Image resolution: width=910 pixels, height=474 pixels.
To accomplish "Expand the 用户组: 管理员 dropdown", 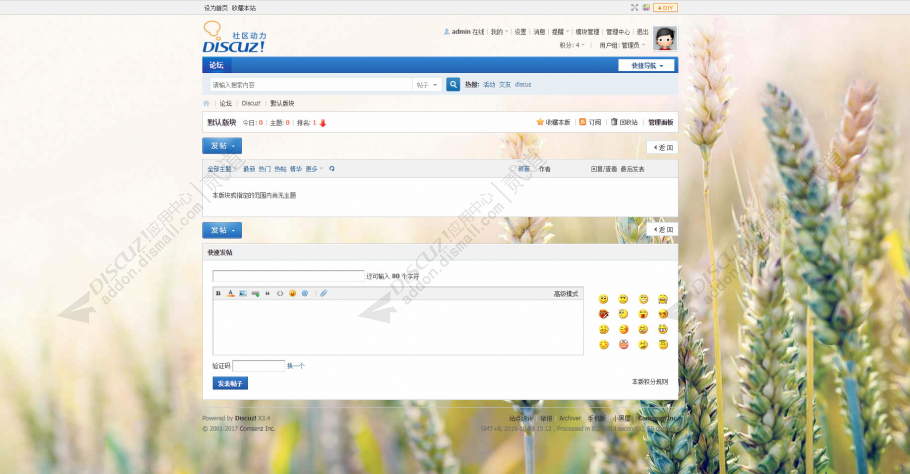I will (x=622, y=45).
